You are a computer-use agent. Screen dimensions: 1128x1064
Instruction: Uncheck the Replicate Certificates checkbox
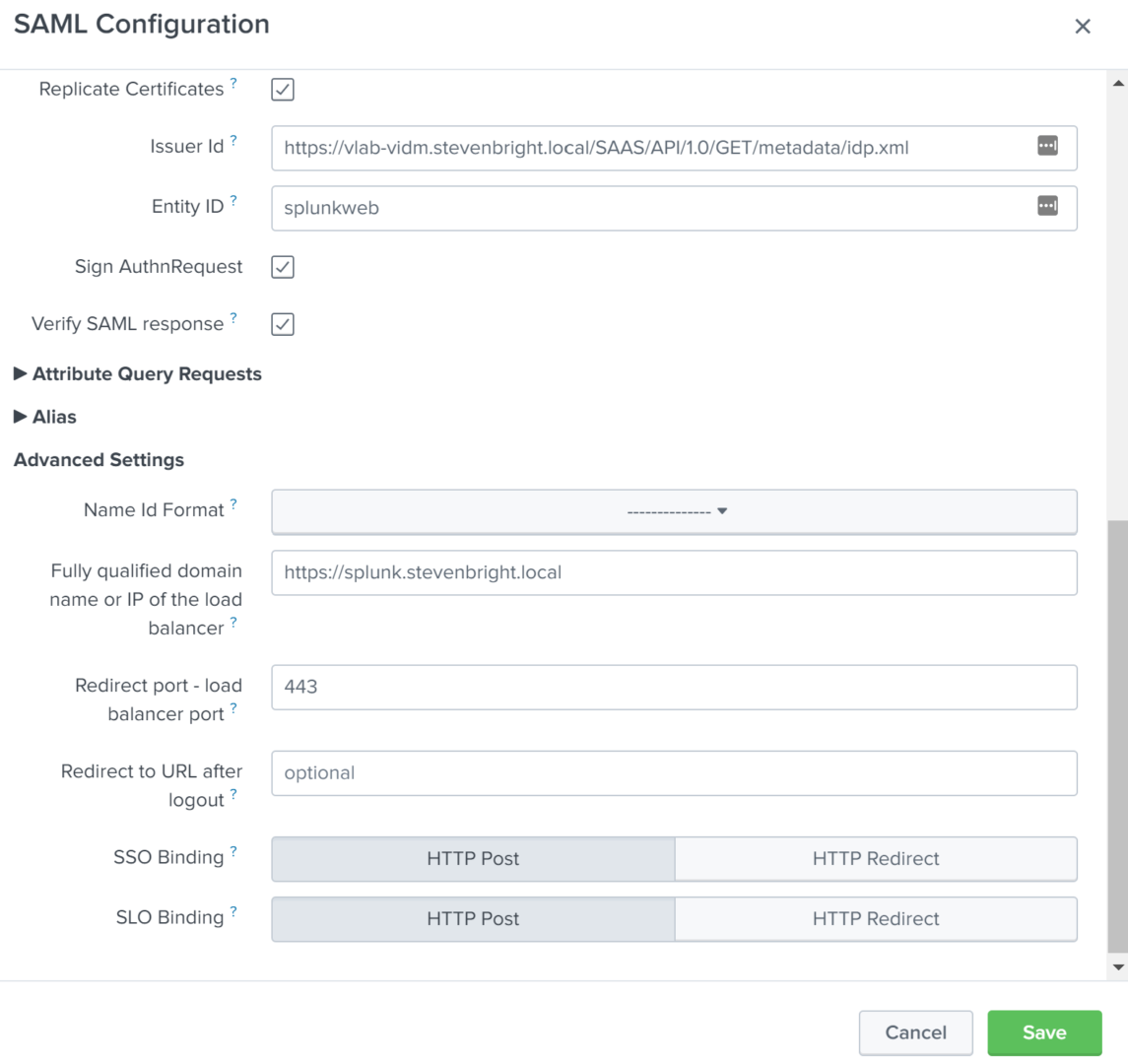(283, 90)
